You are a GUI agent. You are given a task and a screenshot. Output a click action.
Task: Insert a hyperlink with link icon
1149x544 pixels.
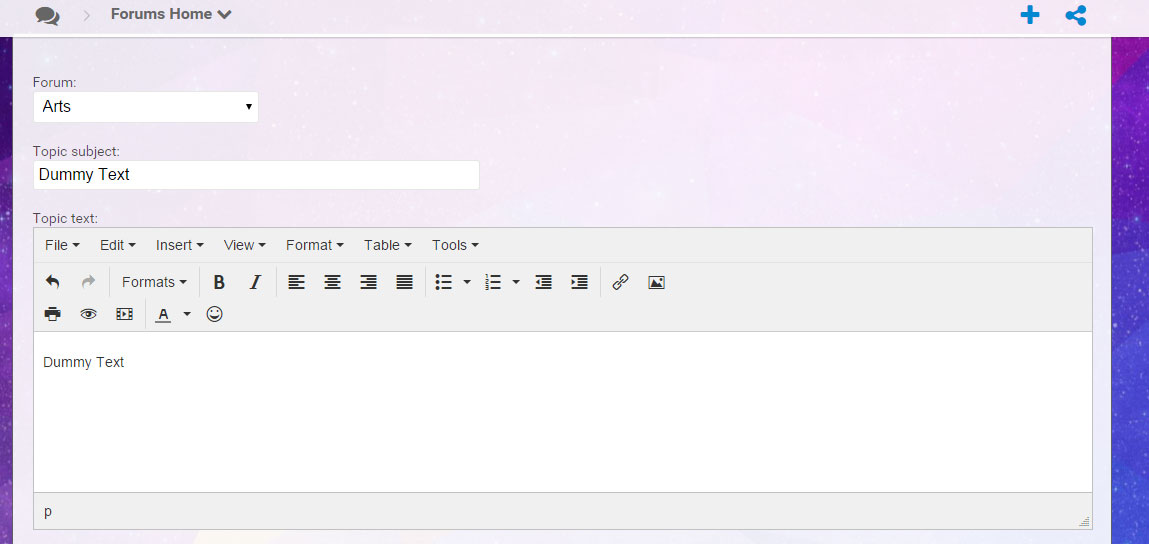click(x=621, y=282)
